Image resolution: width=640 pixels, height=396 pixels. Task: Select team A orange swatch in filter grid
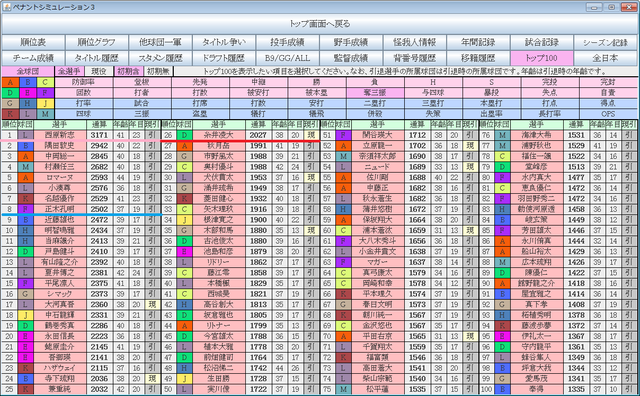click(10, 82)
